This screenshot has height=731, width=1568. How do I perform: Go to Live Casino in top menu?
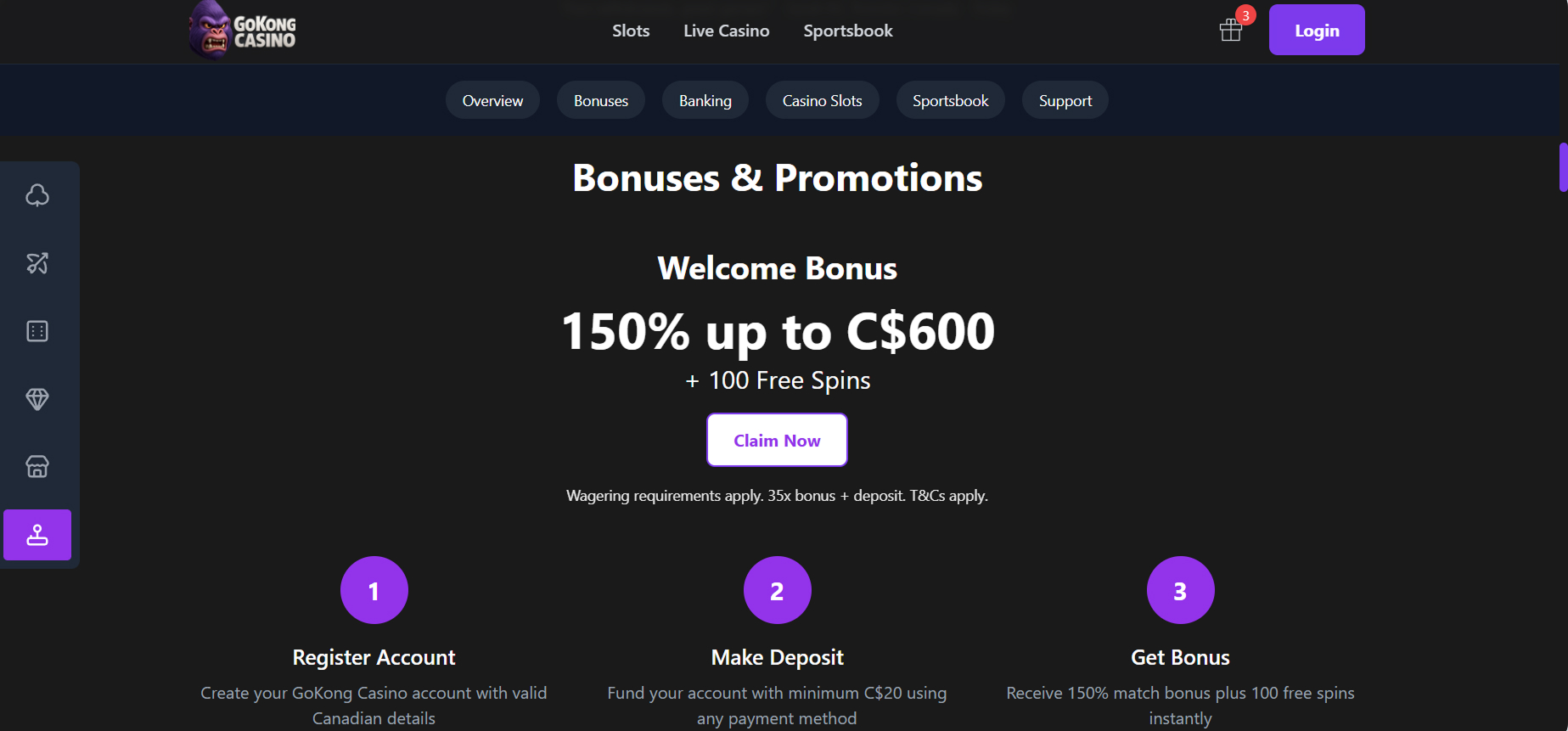(727, 31)
